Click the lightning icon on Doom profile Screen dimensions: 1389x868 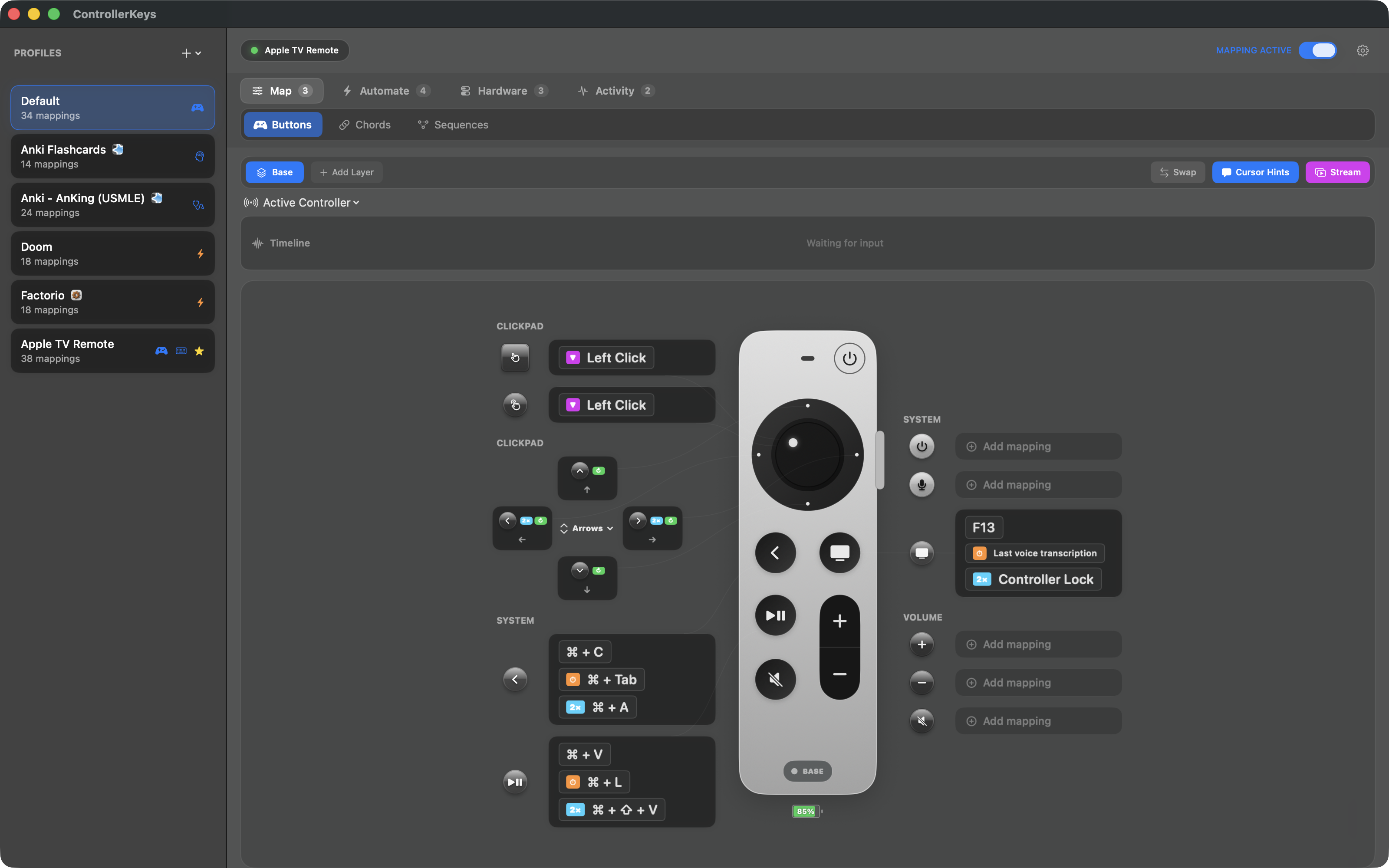click(x=200, y=254)
